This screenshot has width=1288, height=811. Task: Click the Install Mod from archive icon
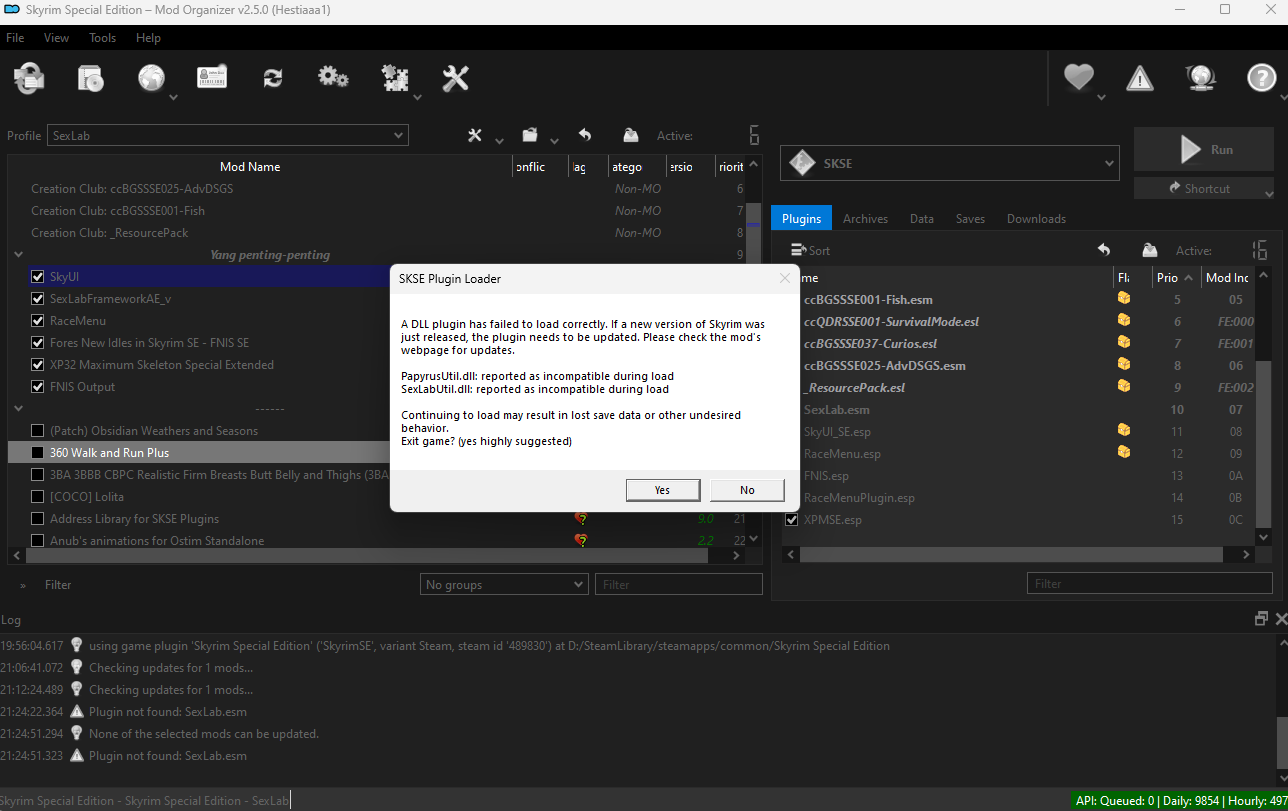click(x=91, y=78)
